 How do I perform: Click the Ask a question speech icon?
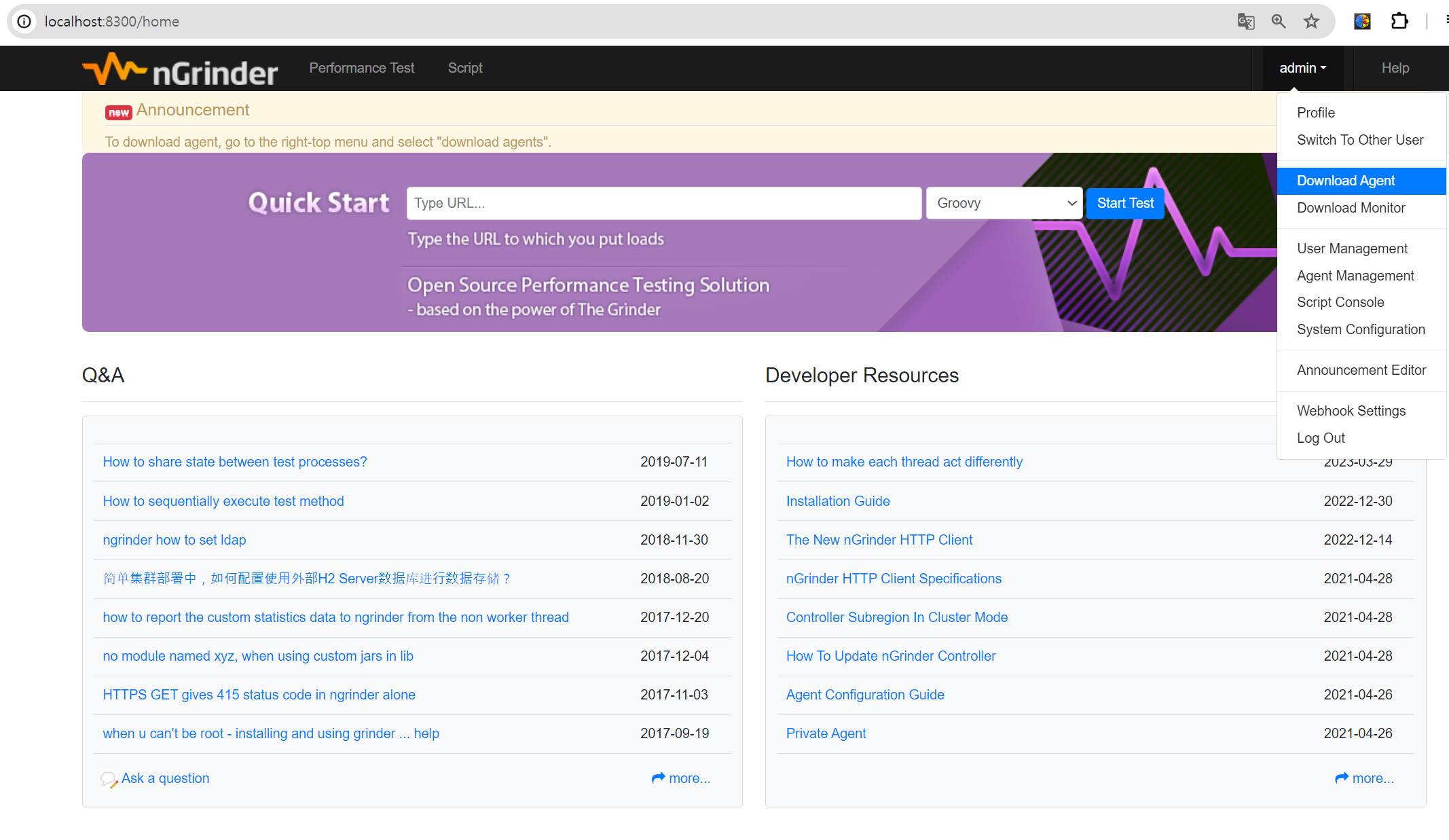[x=109, y=779]
